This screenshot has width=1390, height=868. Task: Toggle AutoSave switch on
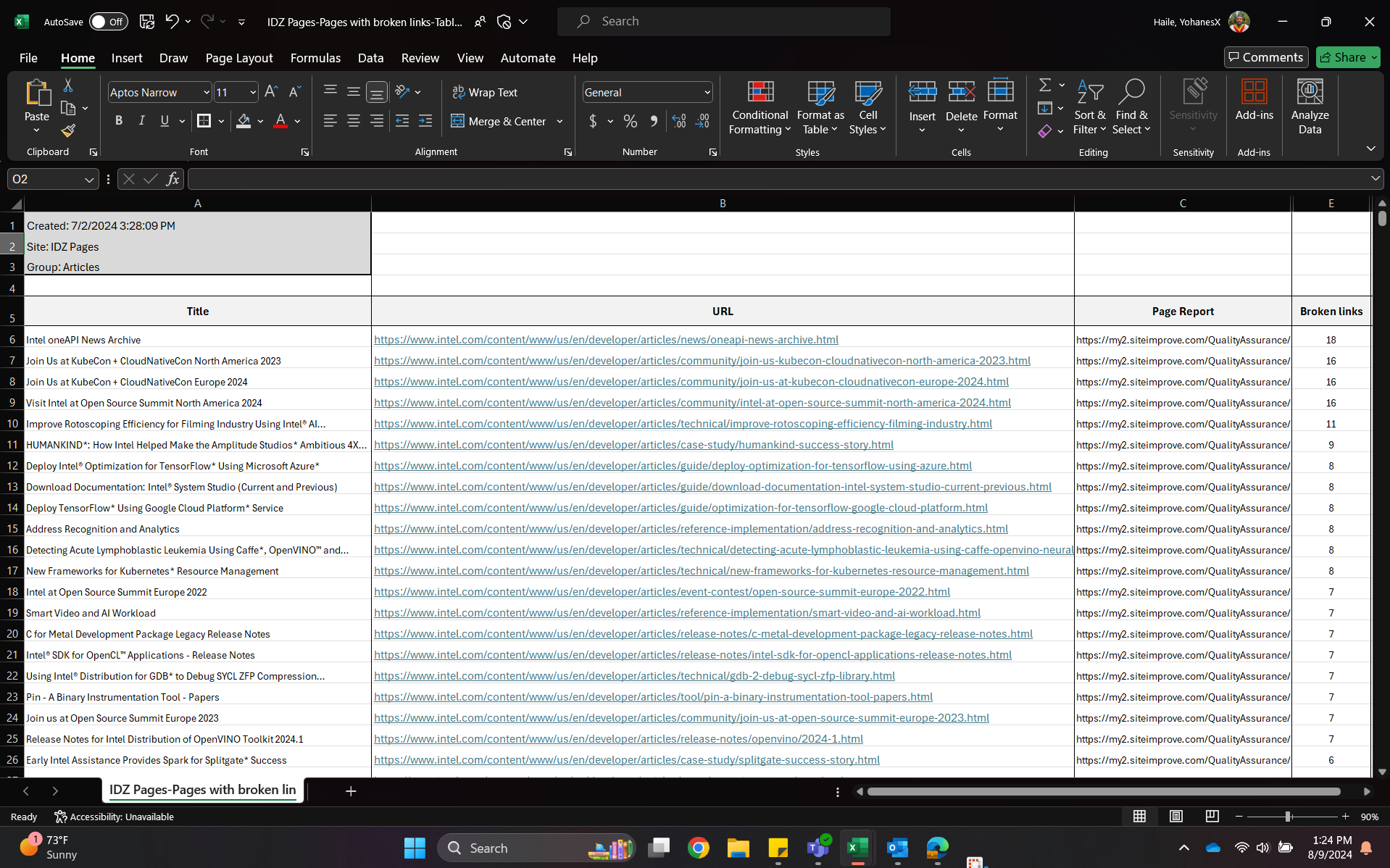(108, 22)
